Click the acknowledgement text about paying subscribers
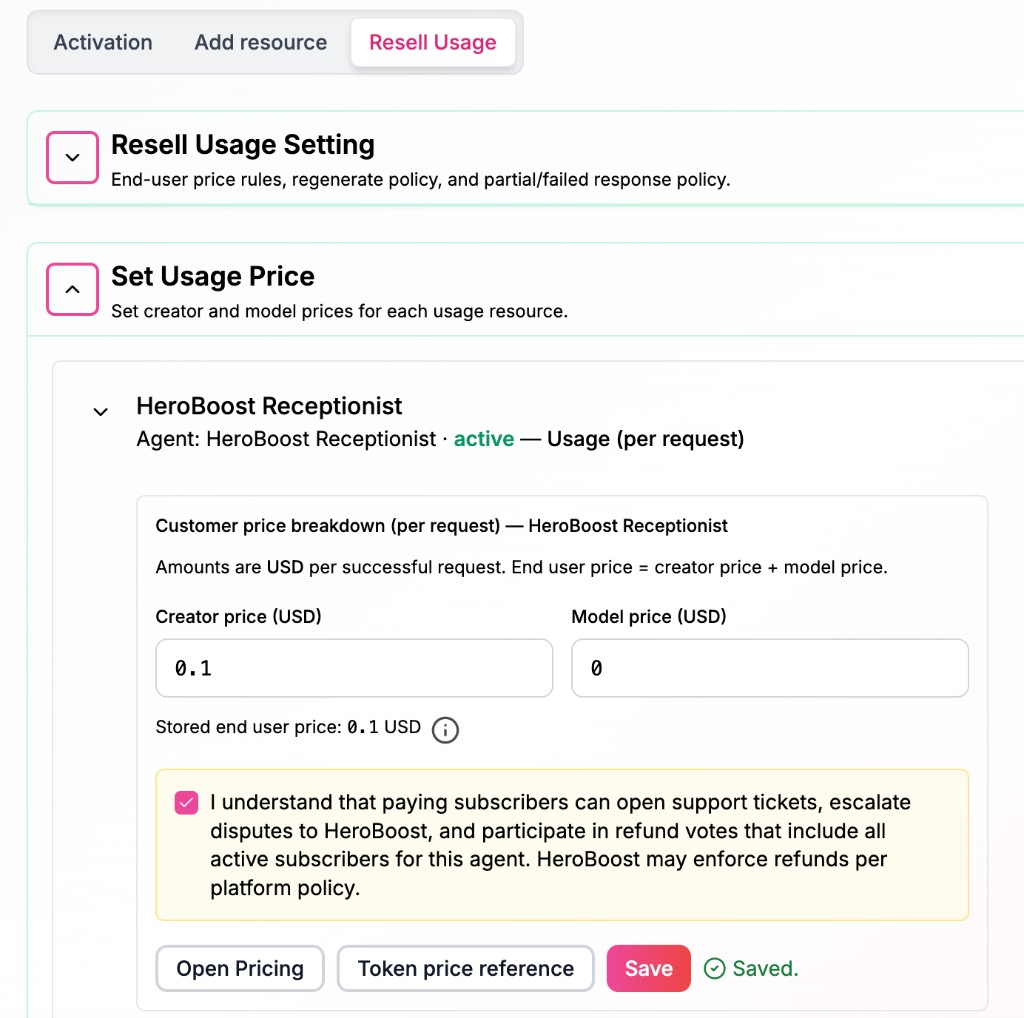 pyautogui.click(x=560, y=845)
